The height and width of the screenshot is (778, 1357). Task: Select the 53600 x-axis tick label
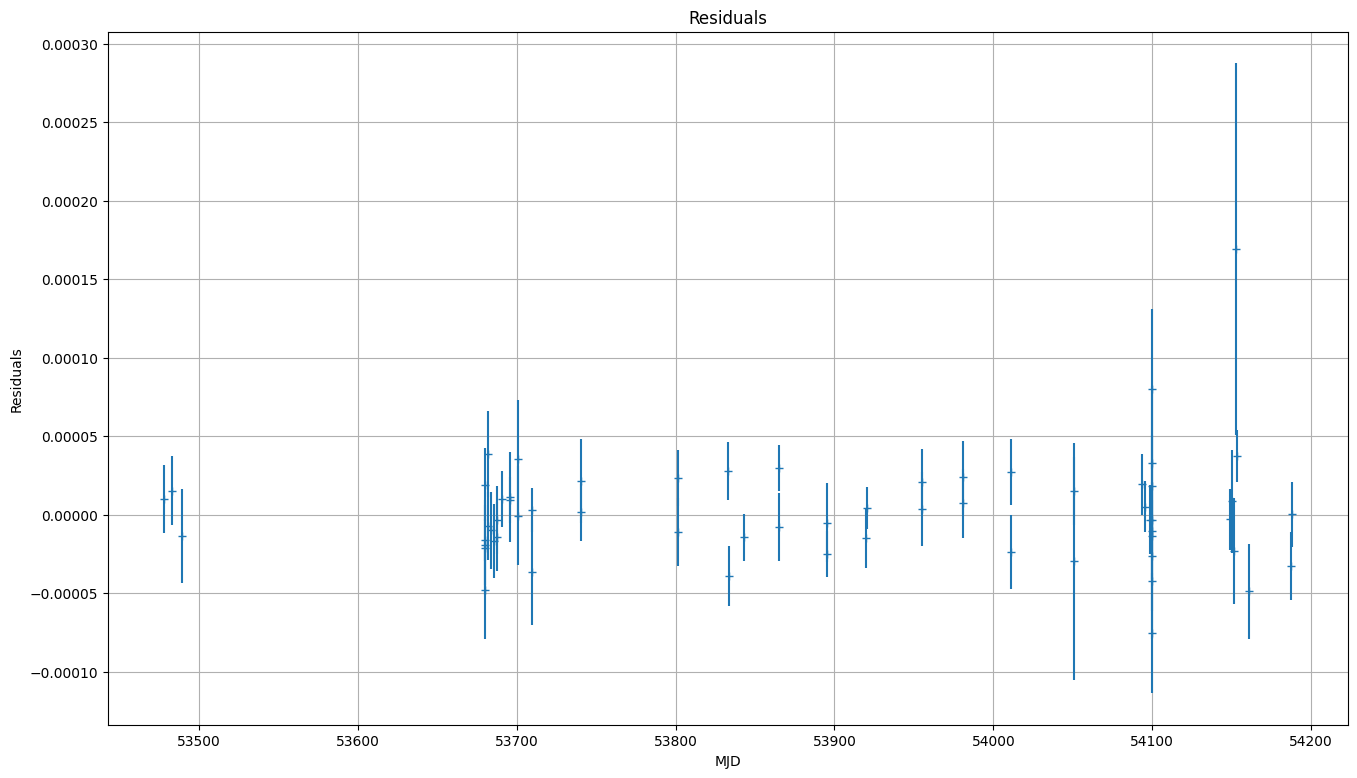point(358,741)
